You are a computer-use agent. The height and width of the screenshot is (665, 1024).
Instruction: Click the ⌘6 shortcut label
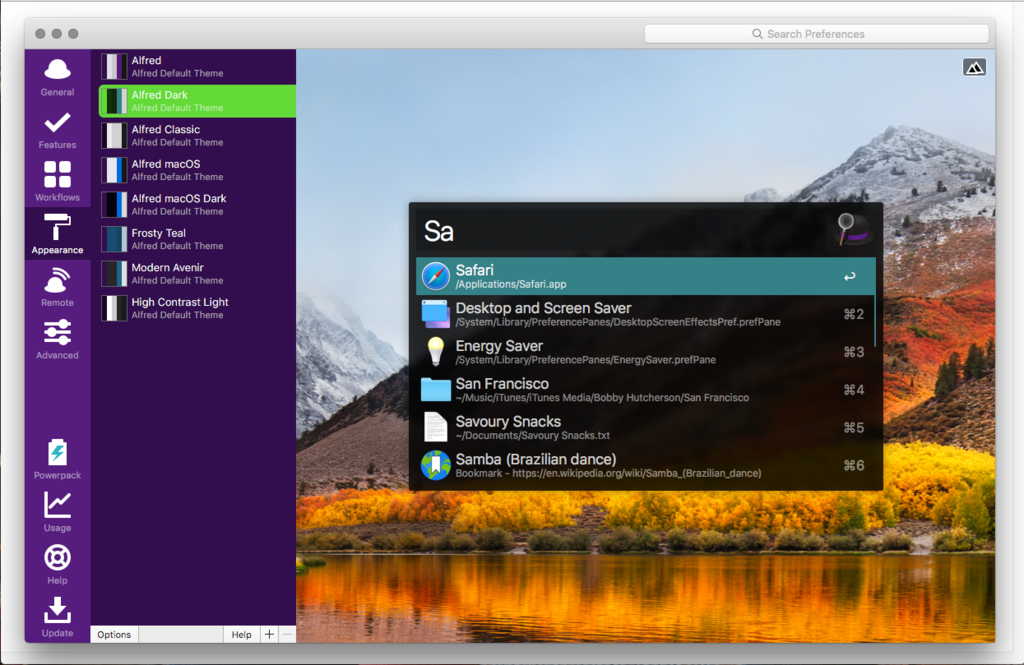coord(854,466)
